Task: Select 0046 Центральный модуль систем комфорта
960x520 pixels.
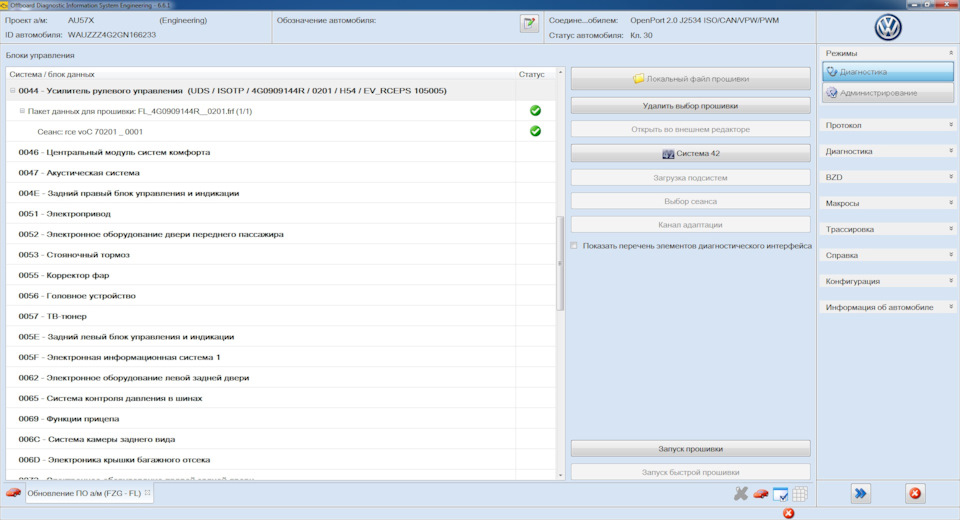Action: tap(281, 152)
